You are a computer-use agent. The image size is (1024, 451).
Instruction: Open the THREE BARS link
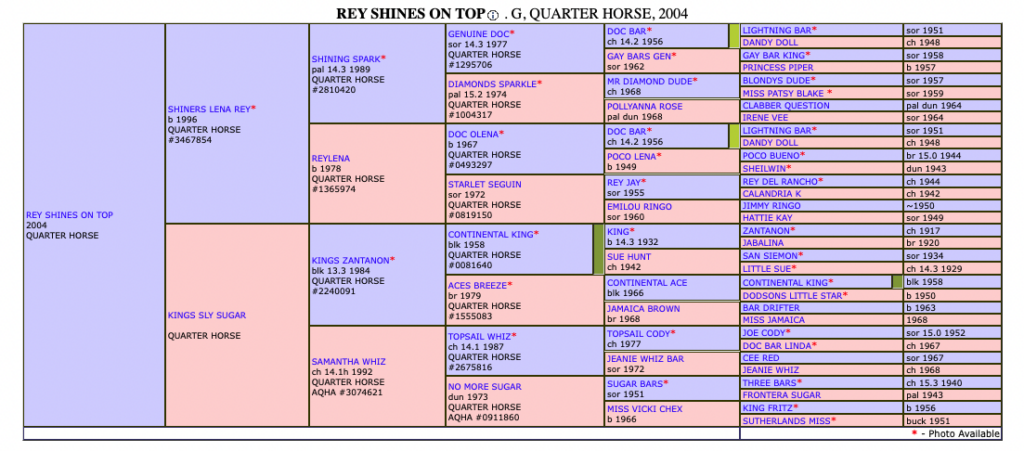769,382
